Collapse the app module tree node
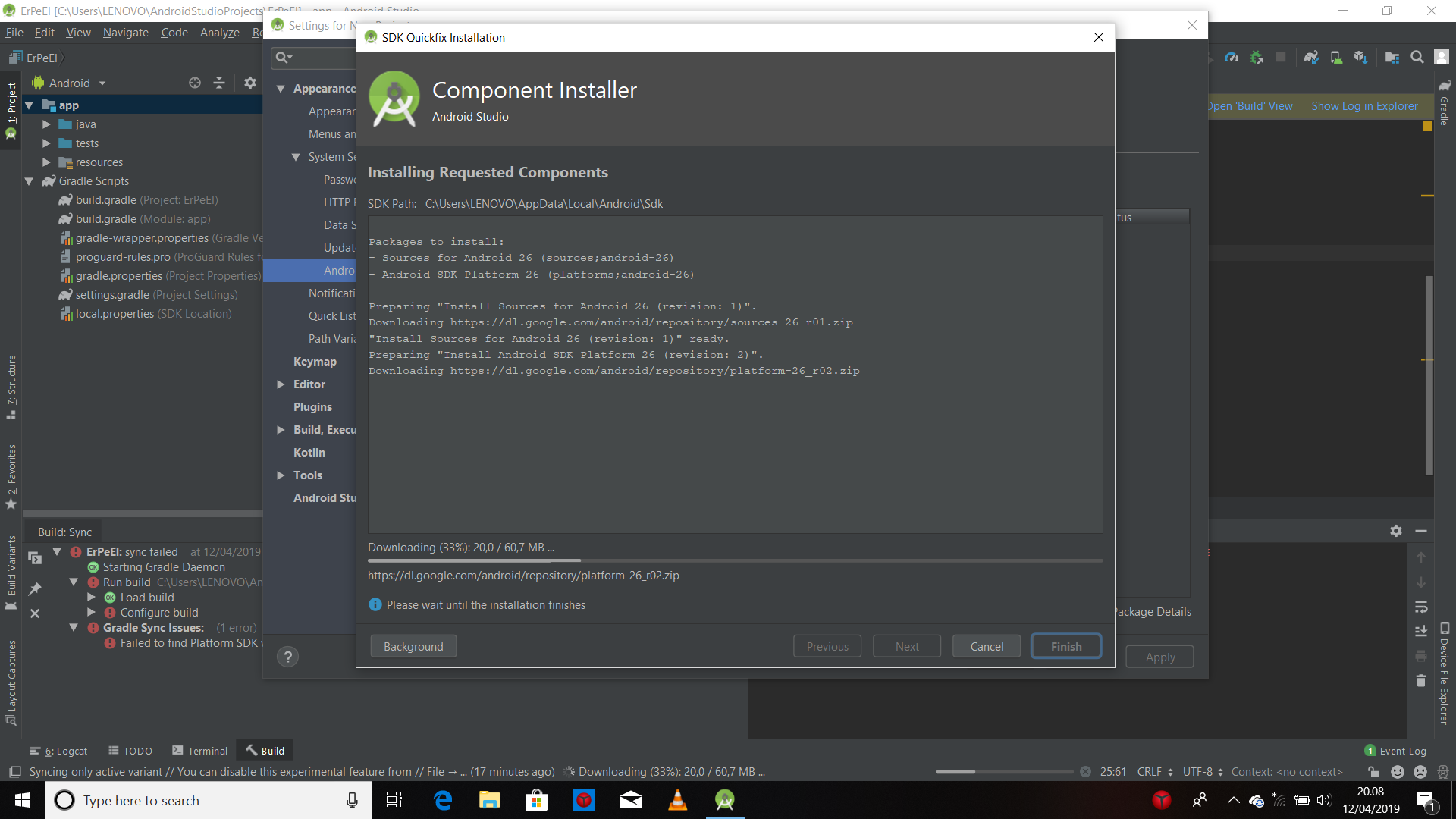This screenshot has height=819, width=1456. 29,105
